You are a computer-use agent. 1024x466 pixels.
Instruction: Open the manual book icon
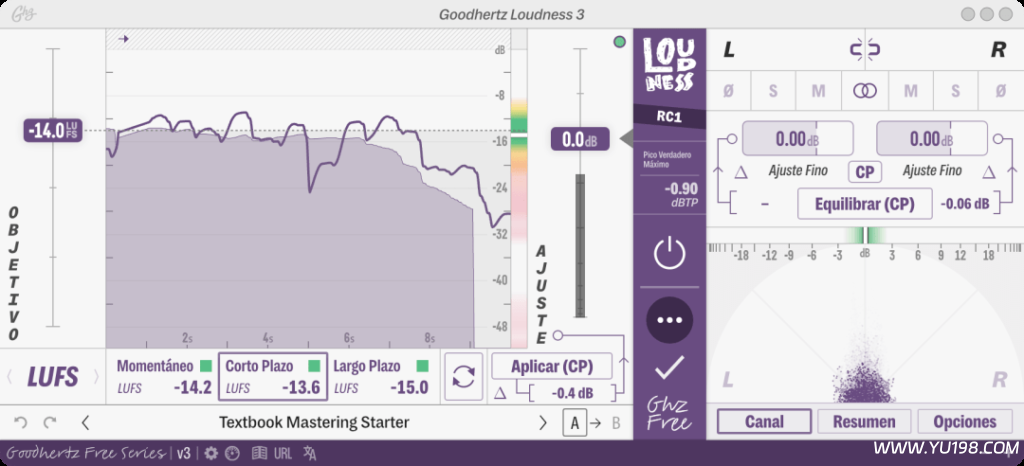click(260, 453)
